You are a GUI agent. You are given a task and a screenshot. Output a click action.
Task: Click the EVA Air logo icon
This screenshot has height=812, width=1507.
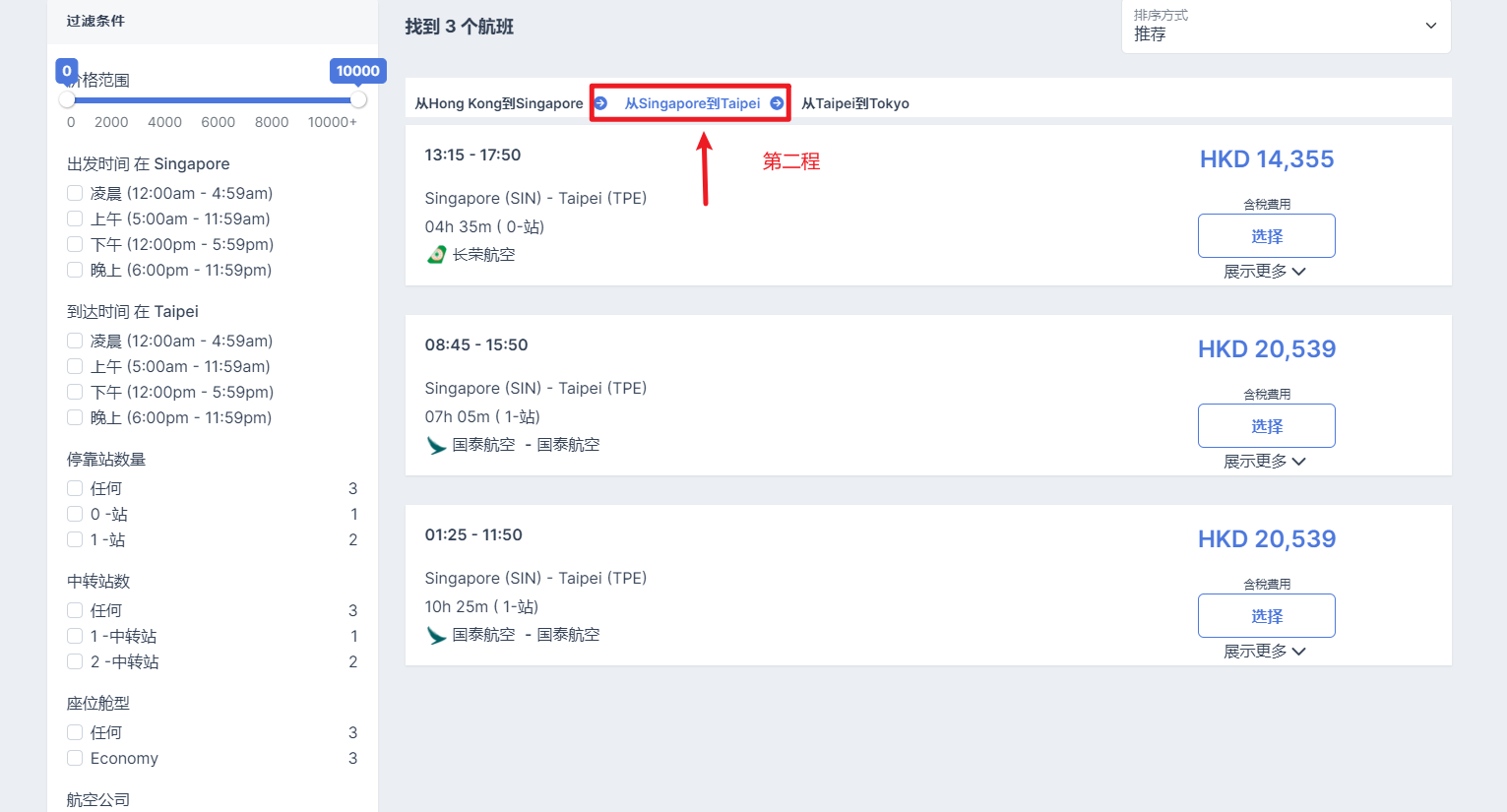click(x=436, y=255)
